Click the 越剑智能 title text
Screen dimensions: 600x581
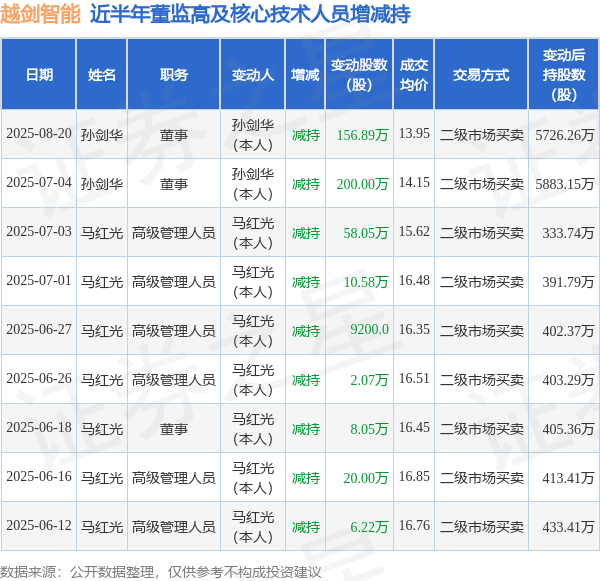click(40, 15)
